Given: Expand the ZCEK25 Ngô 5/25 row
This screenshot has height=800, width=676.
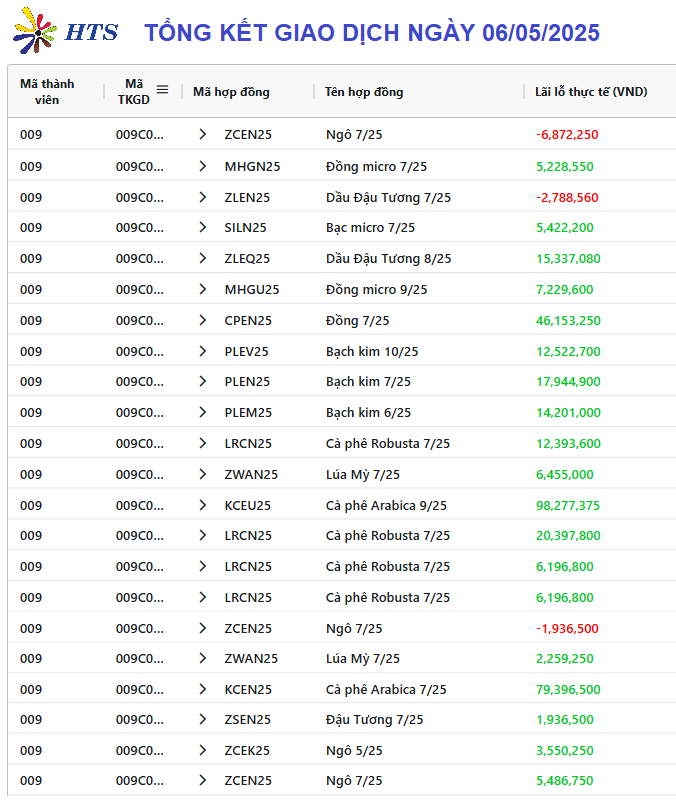Looking at the screenshot, I should point(203,751).
